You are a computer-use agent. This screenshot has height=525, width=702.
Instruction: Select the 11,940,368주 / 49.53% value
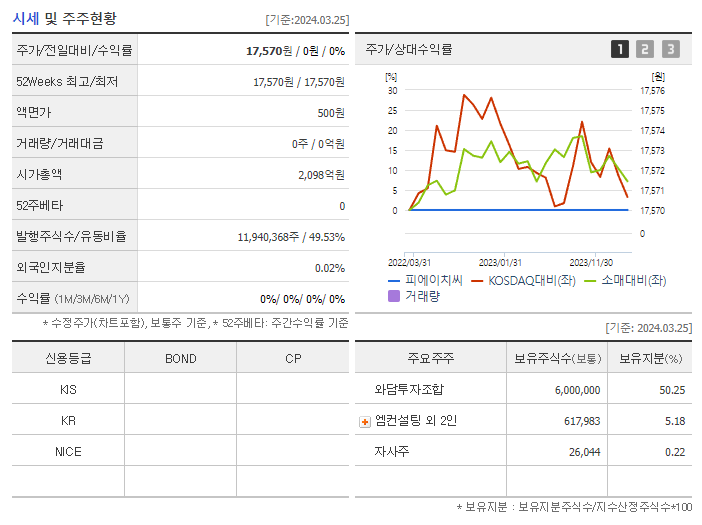point(291,237)
